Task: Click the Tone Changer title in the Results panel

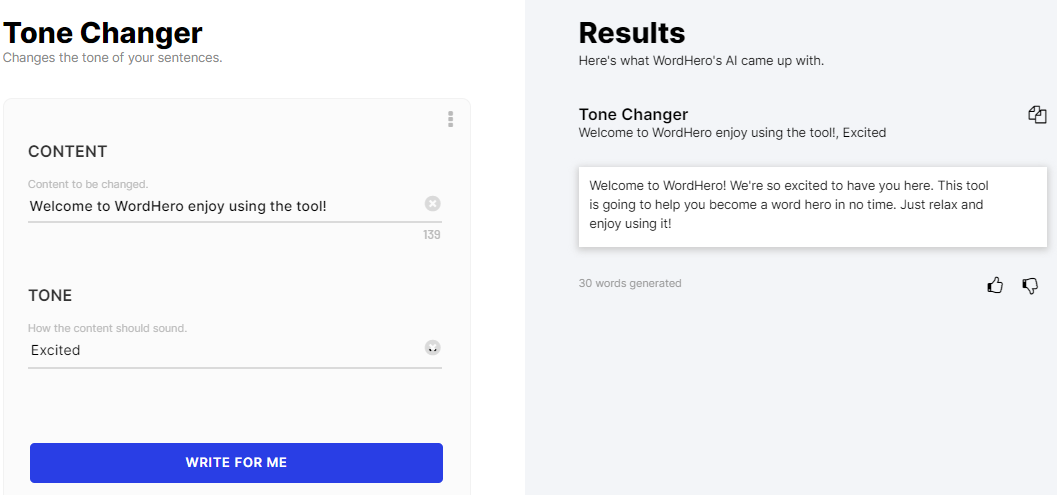Action: pyautogui.click(x=633, y=115)
